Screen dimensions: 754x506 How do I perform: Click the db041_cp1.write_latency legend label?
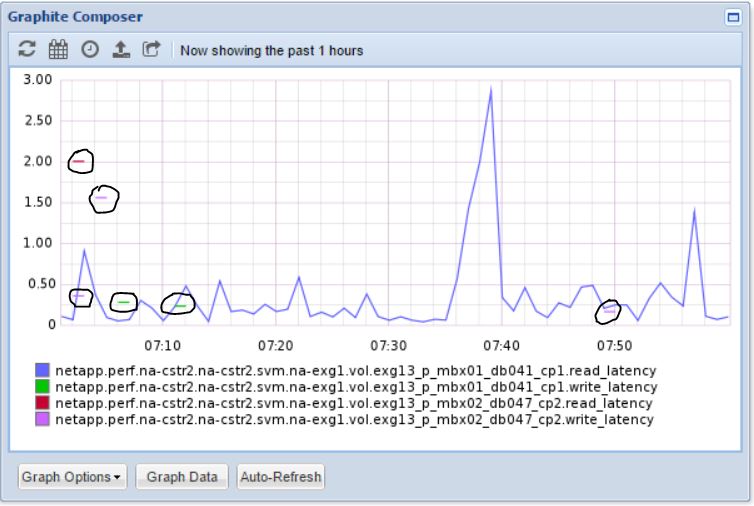pyautogui.click(x=356, y=387)
